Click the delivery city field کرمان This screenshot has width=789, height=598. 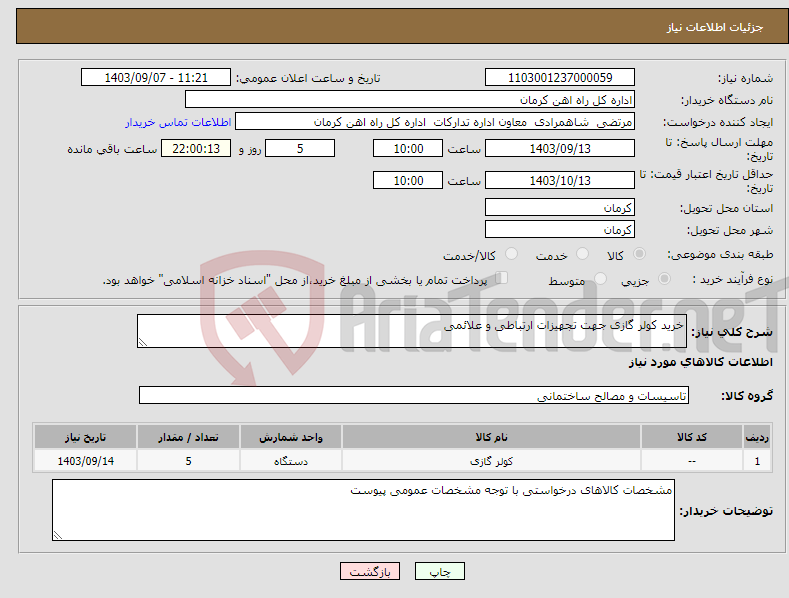(560, 230)
